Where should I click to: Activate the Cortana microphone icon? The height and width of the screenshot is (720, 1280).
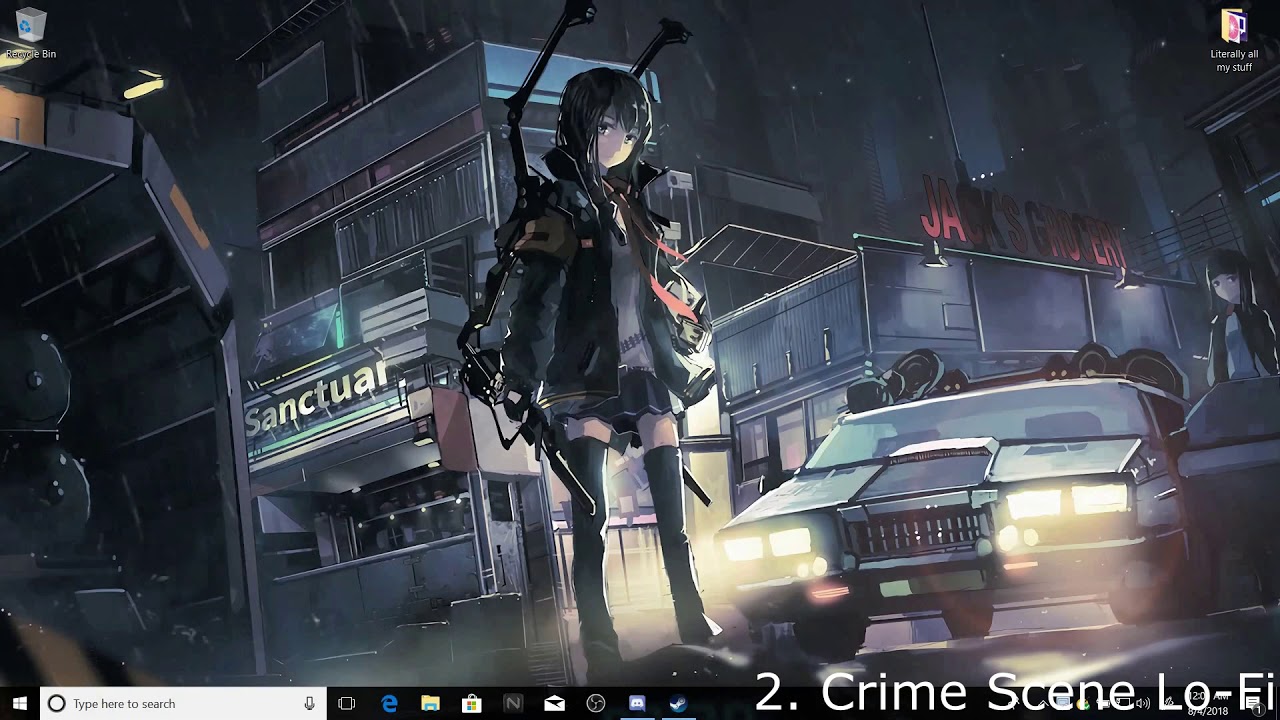pos(309,704)
